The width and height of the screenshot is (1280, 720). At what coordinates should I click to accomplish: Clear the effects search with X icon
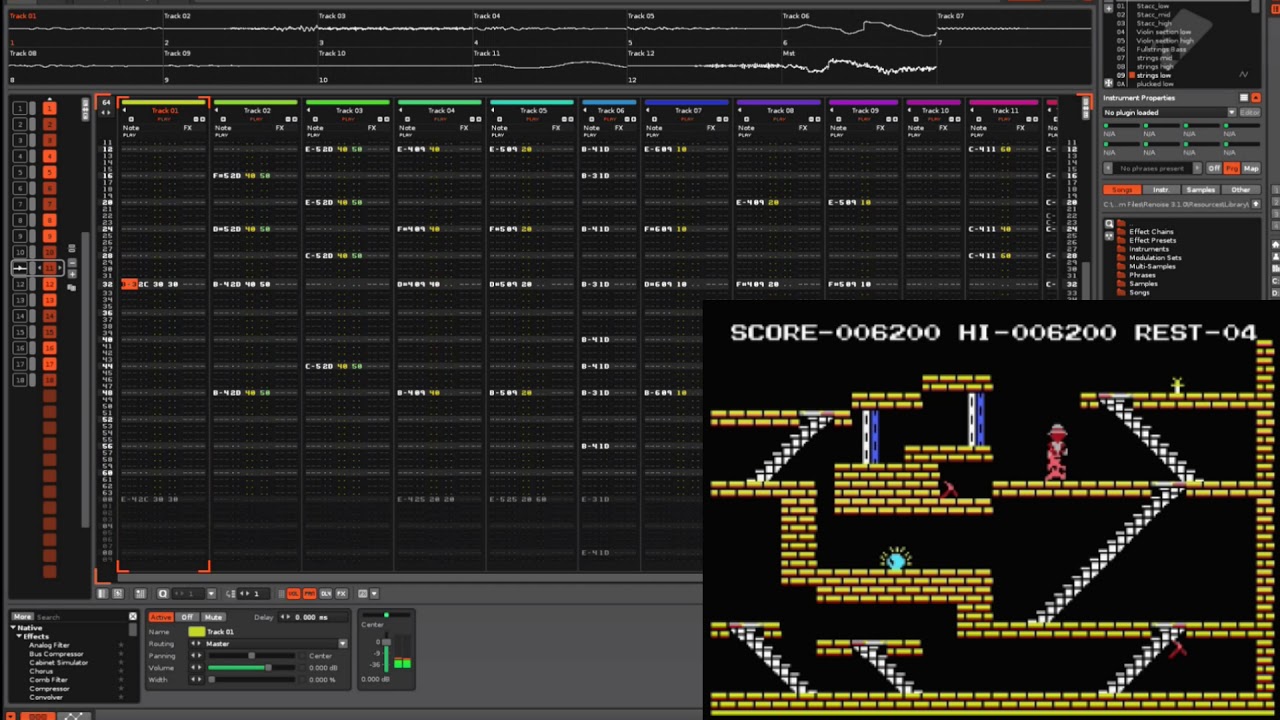tap(133, 616)
